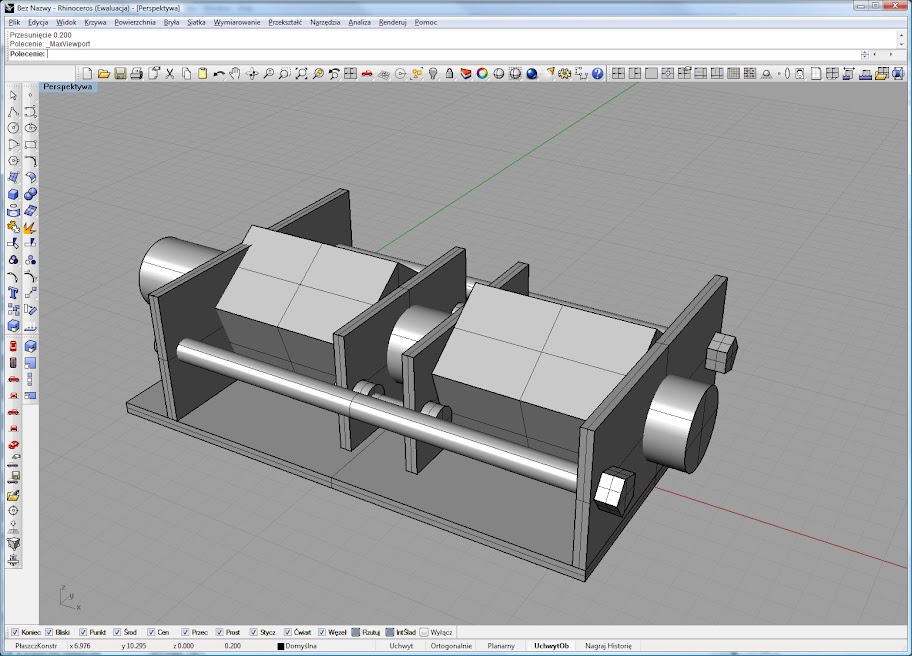
Task: Click the New document icon
Action: pos(87,73)
